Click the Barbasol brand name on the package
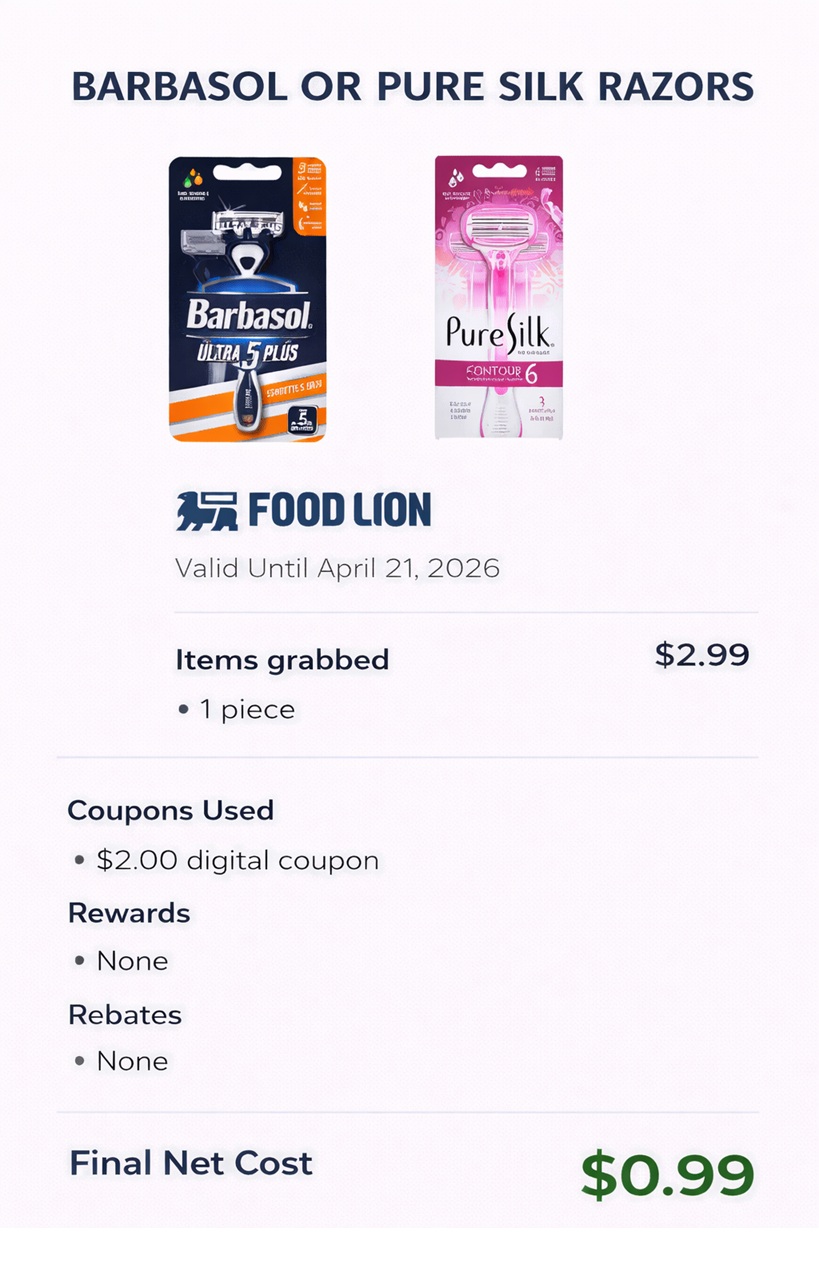 (248, 317)
